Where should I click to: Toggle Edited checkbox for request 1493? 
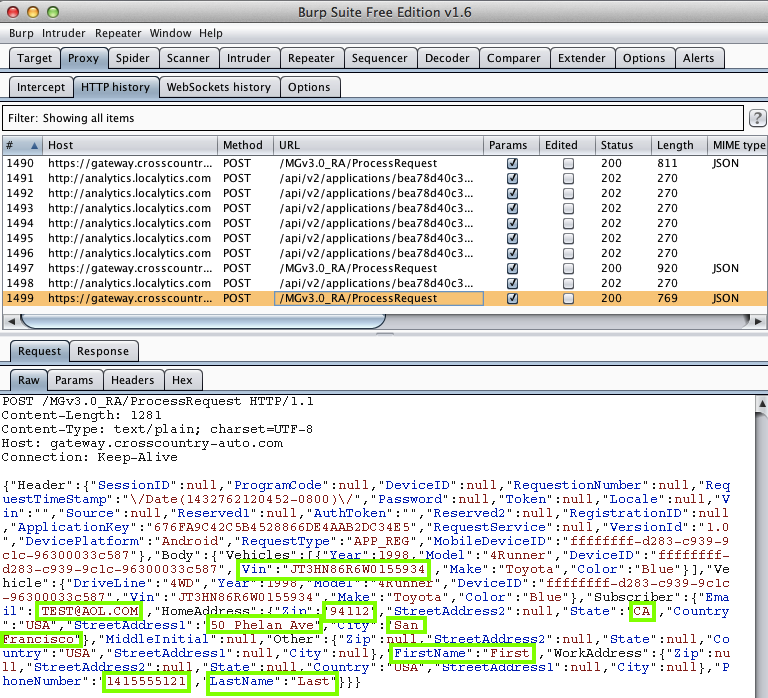(568, 208)
